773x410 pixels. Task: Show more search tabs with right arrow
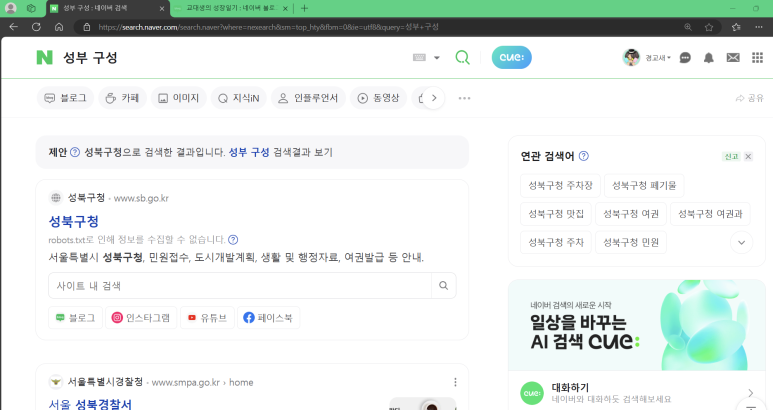434,98
